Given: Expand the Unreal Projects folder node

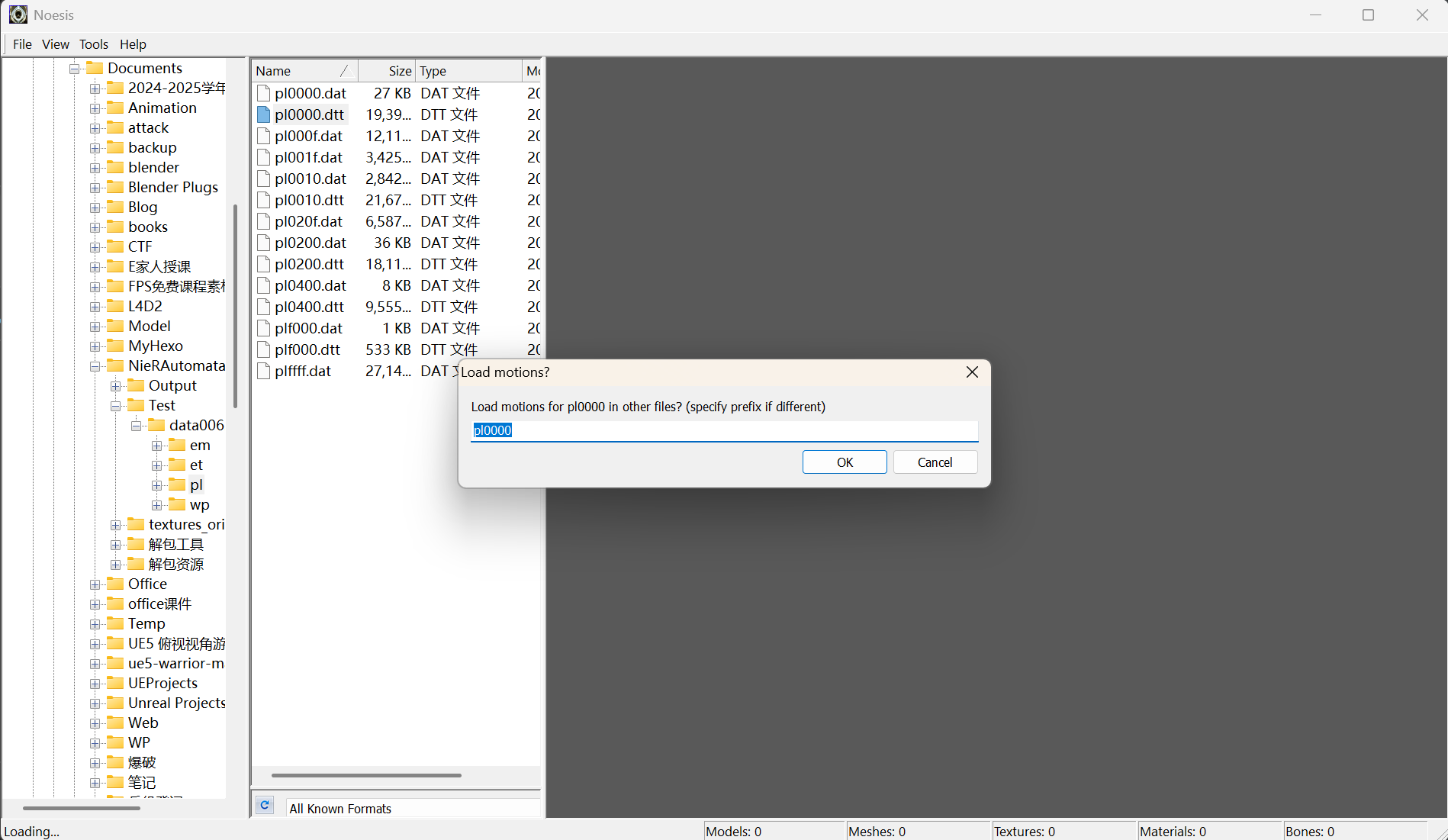Looking at the screenshot, I should click(95, 703).
